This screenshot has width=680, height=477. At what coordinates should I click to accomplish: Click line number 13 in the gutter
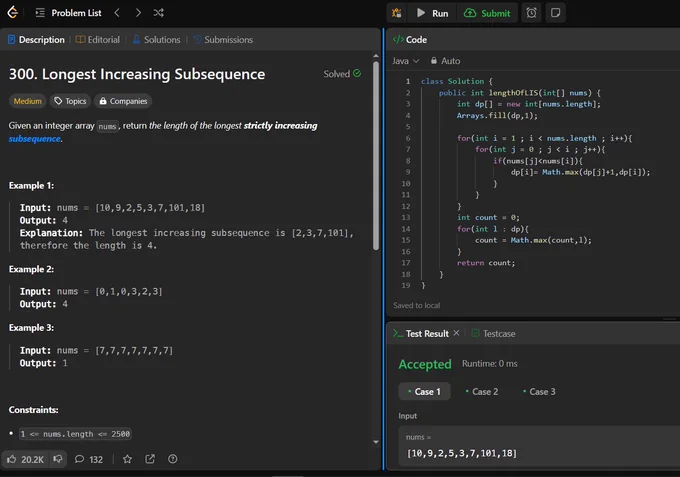405,217
